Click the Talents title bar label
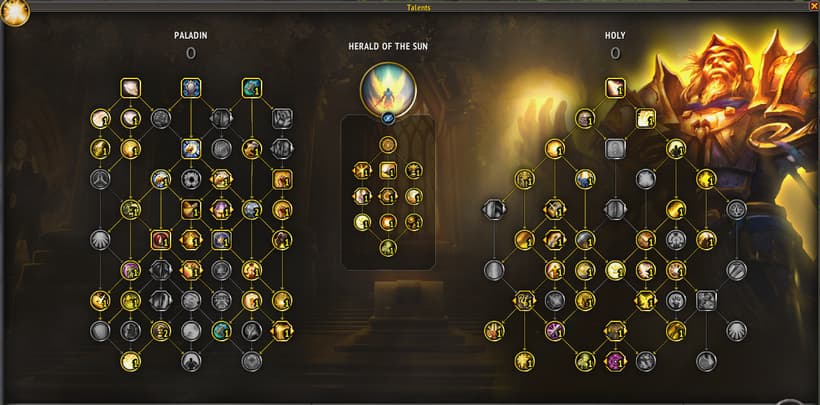The image size is (820, 405). click(418, 7)
